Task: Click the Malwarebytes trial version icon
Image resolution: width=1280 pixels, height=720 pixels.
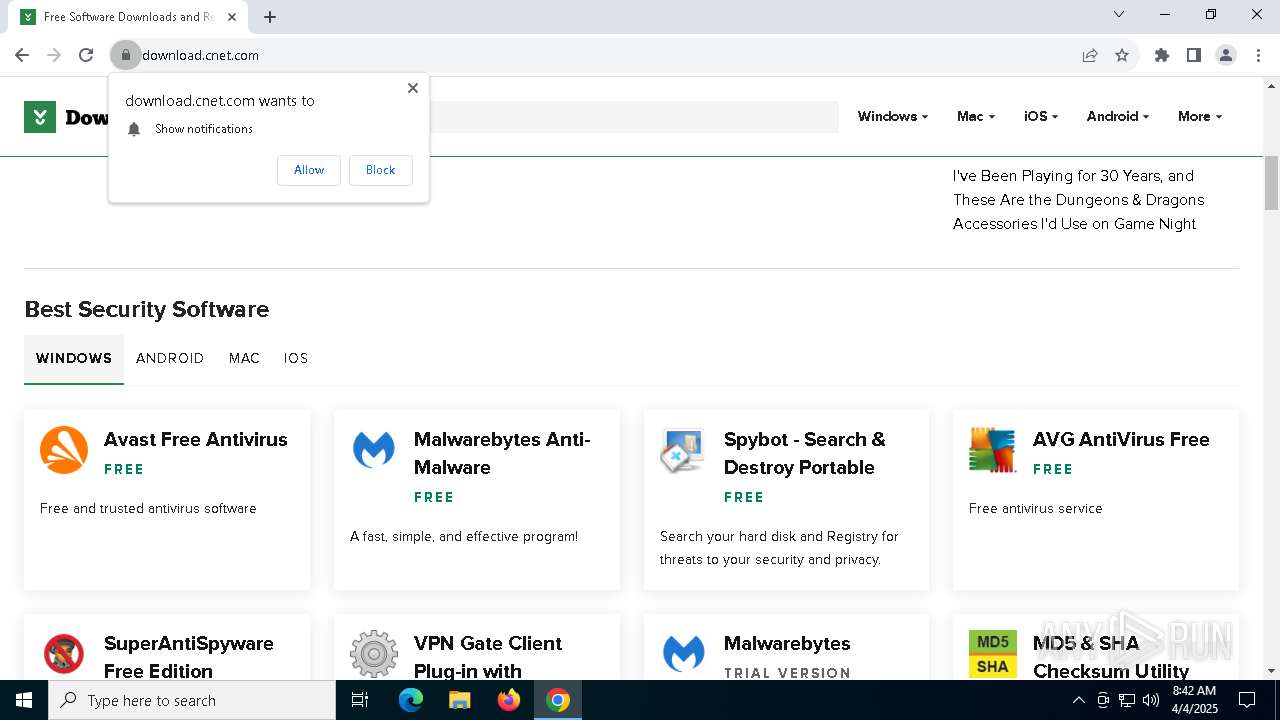Action: (684, 654)
